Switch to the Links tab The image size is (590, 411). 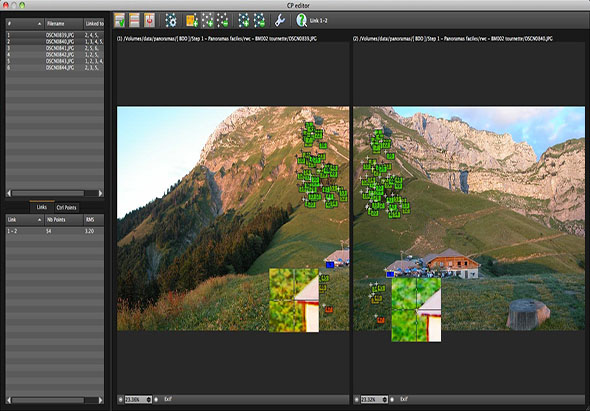pyautogui.click(x=42, y=207)
